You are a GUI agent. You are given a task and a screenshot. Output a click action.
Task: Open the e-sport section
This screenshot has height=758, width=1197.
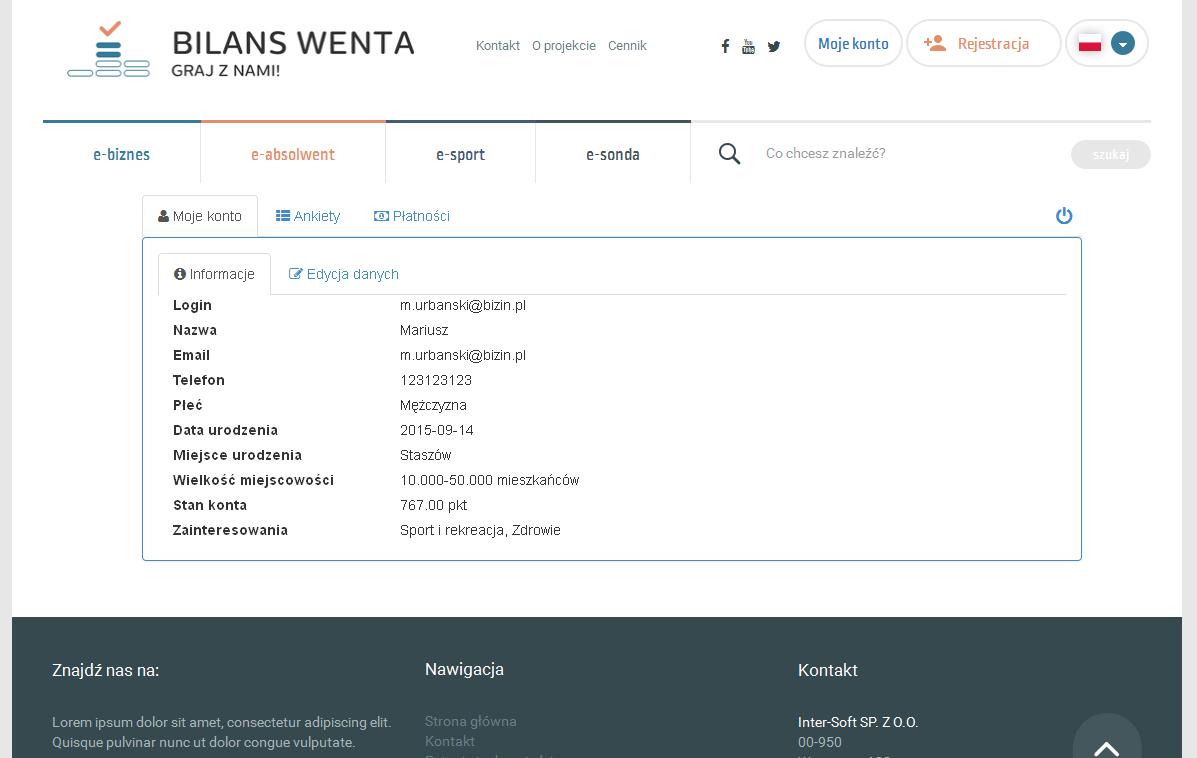[x=460, y=154]
